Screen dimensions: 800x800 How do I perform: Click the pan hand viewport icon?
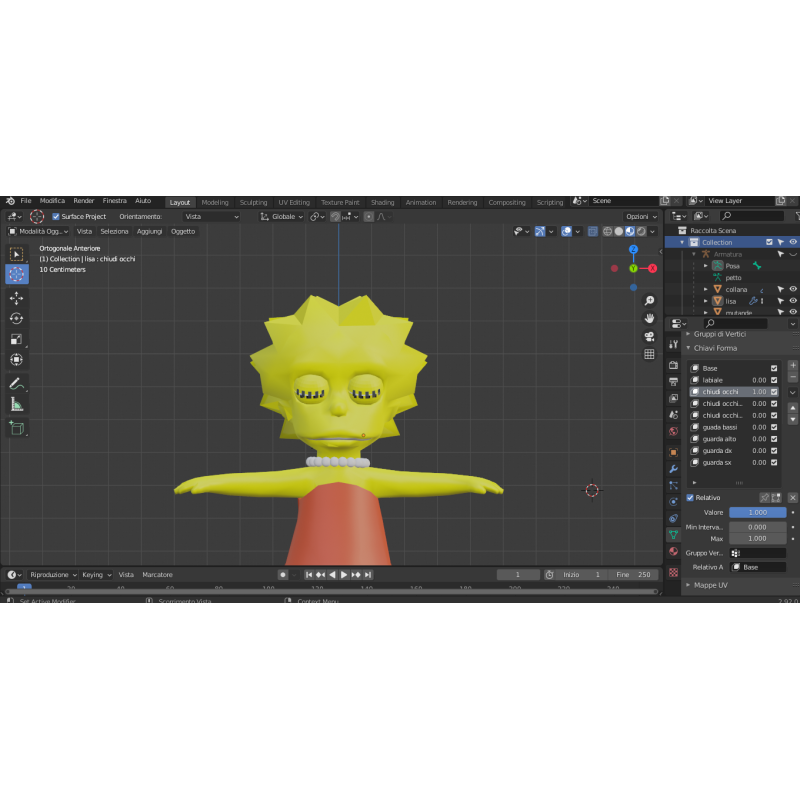[x=649, y=318]
